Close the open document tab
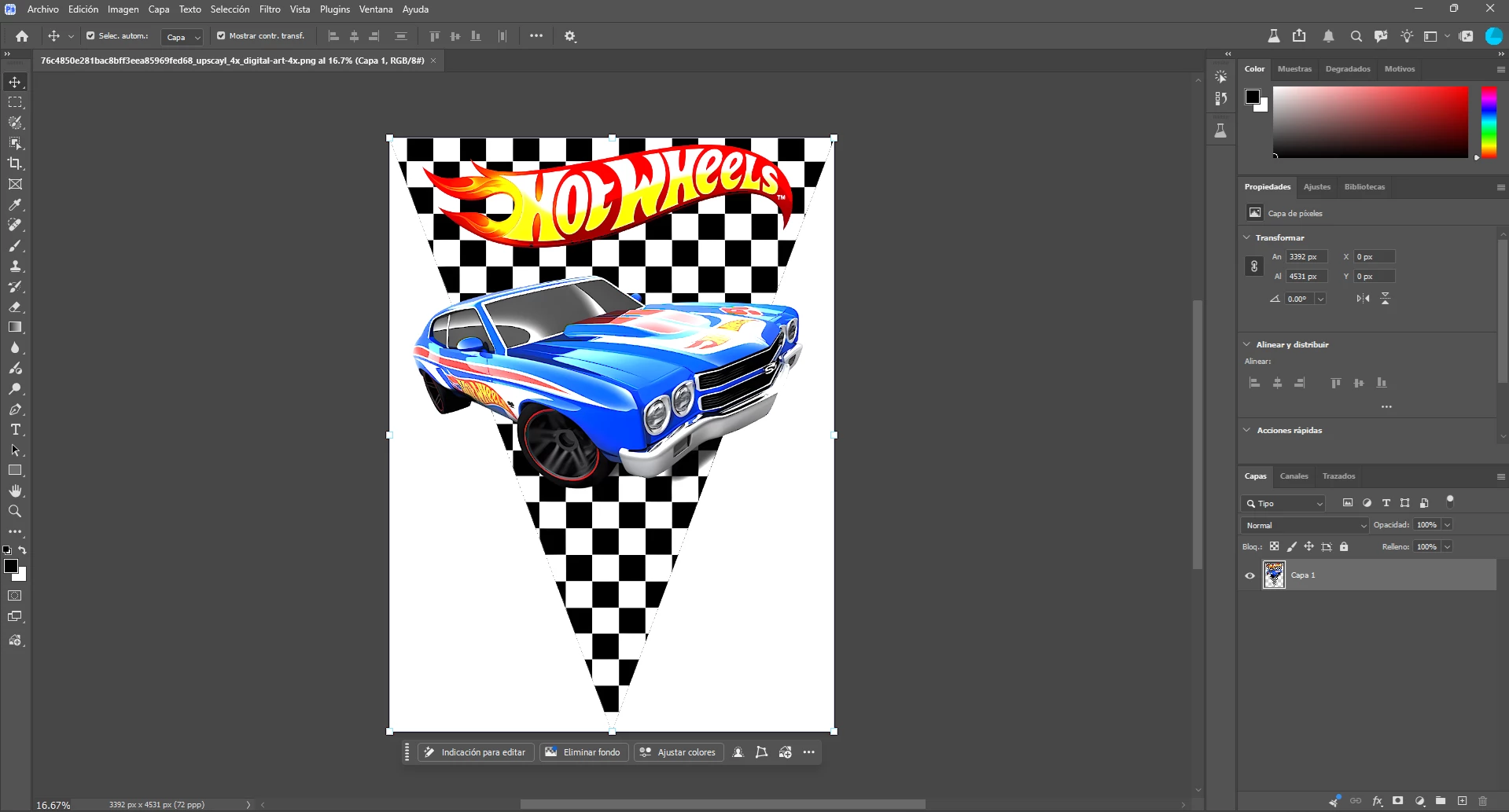Image resolution: width=1509 pixels, height=812 pixels. click(x=433, y=61)
